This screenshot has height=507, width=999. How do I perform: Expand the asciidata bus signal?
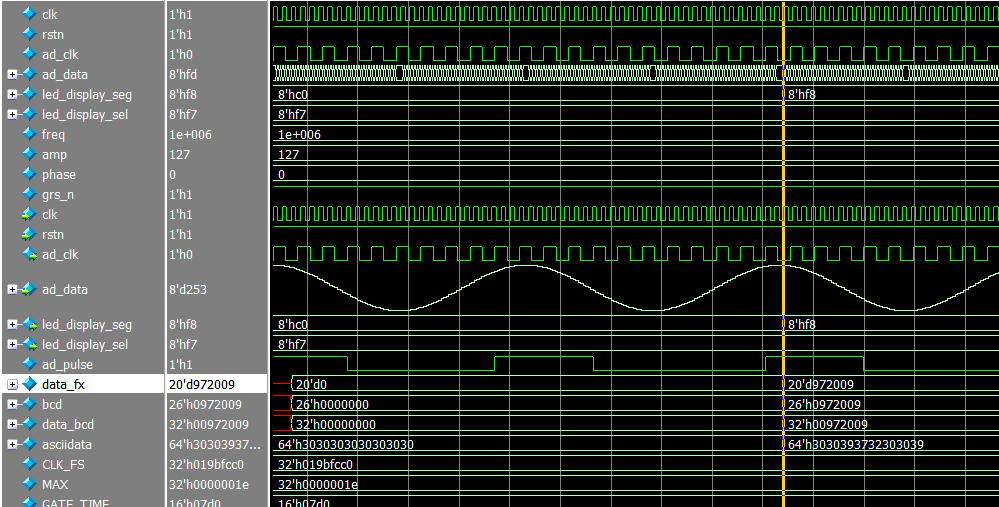click(12, 444)
